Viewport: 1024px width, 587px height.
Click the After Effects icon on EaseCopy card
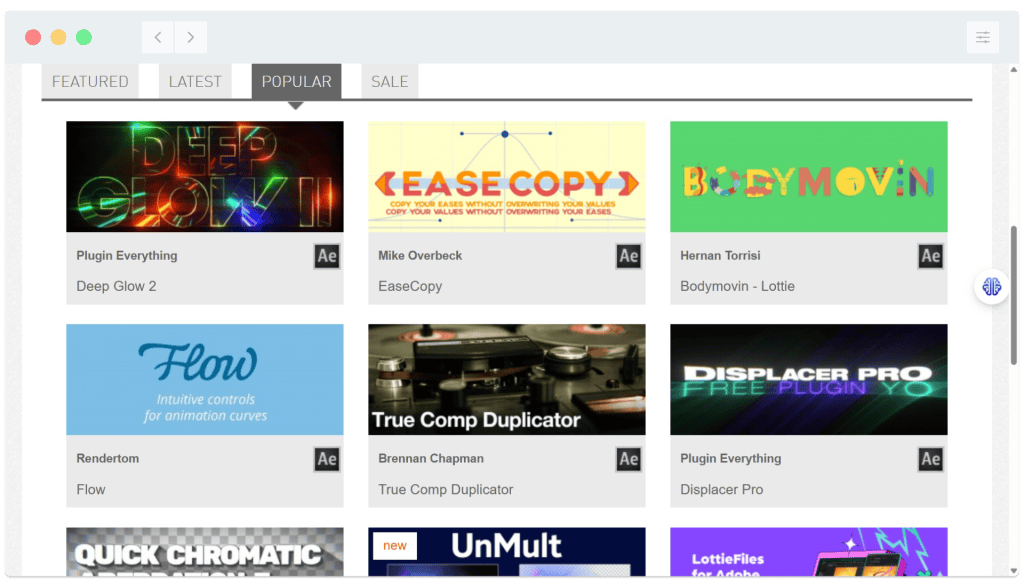click(x=628, y=256)
